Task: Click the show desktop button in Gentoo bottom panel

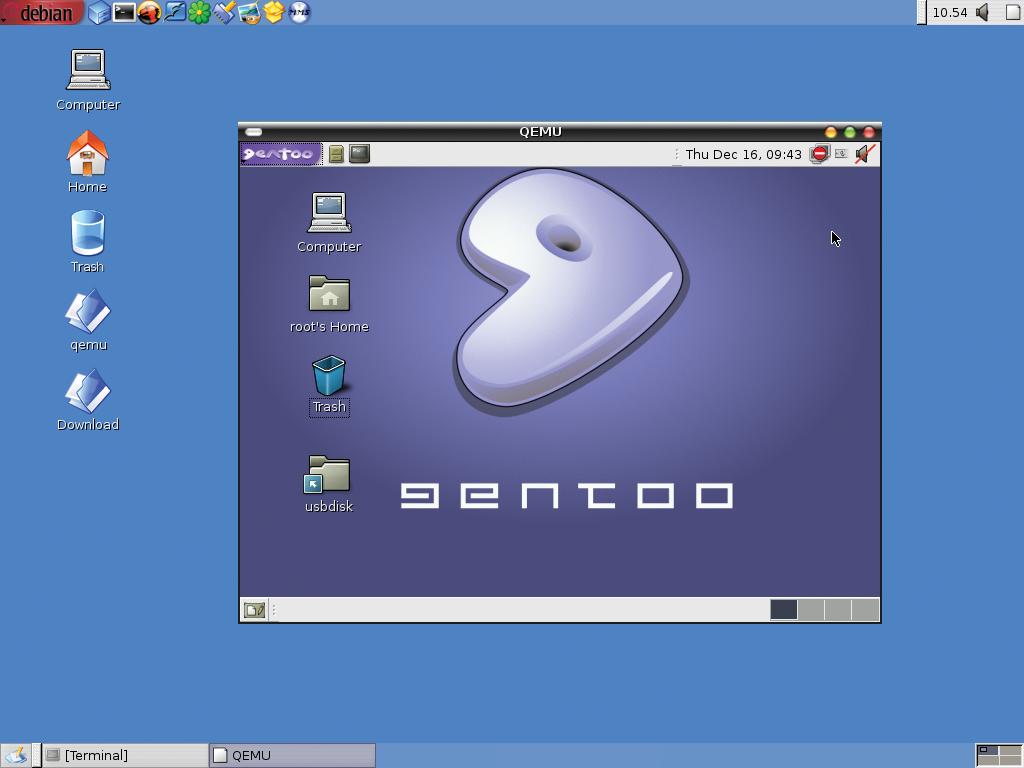Action: click(x=254, y=611)
